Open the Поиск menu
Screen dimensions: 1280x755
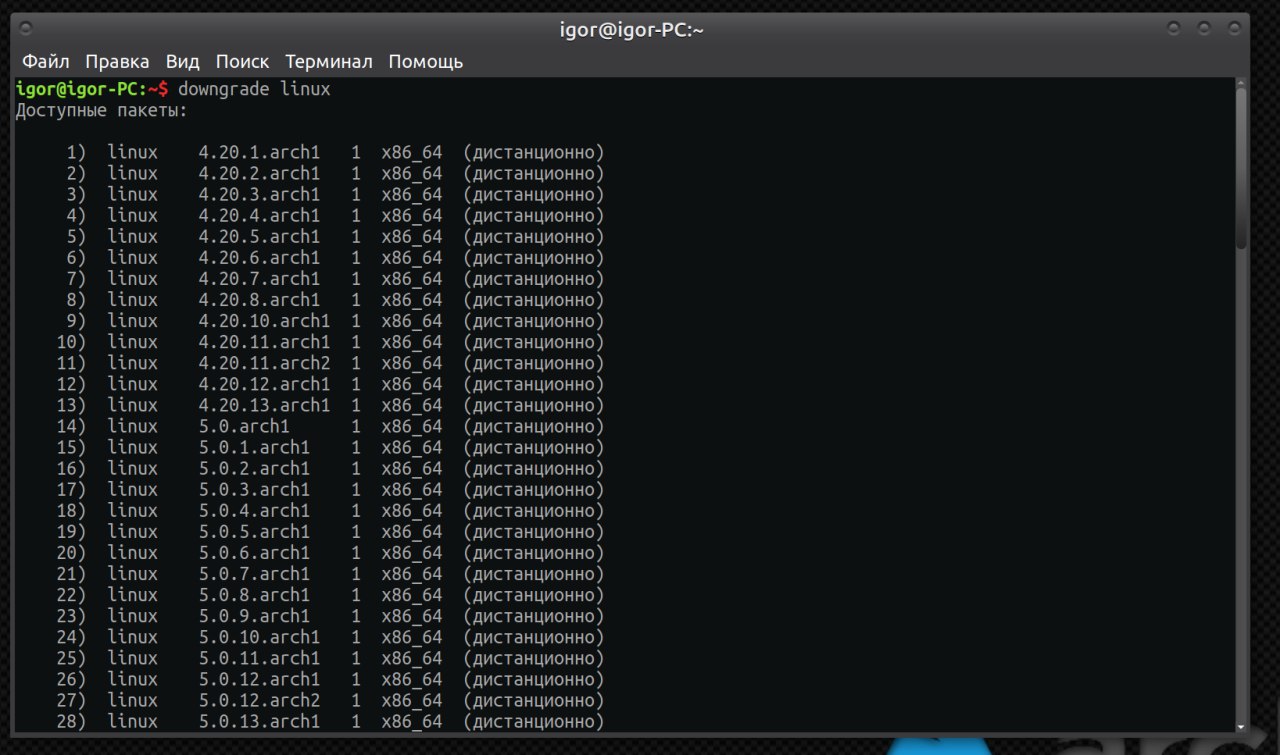(242, 61)
